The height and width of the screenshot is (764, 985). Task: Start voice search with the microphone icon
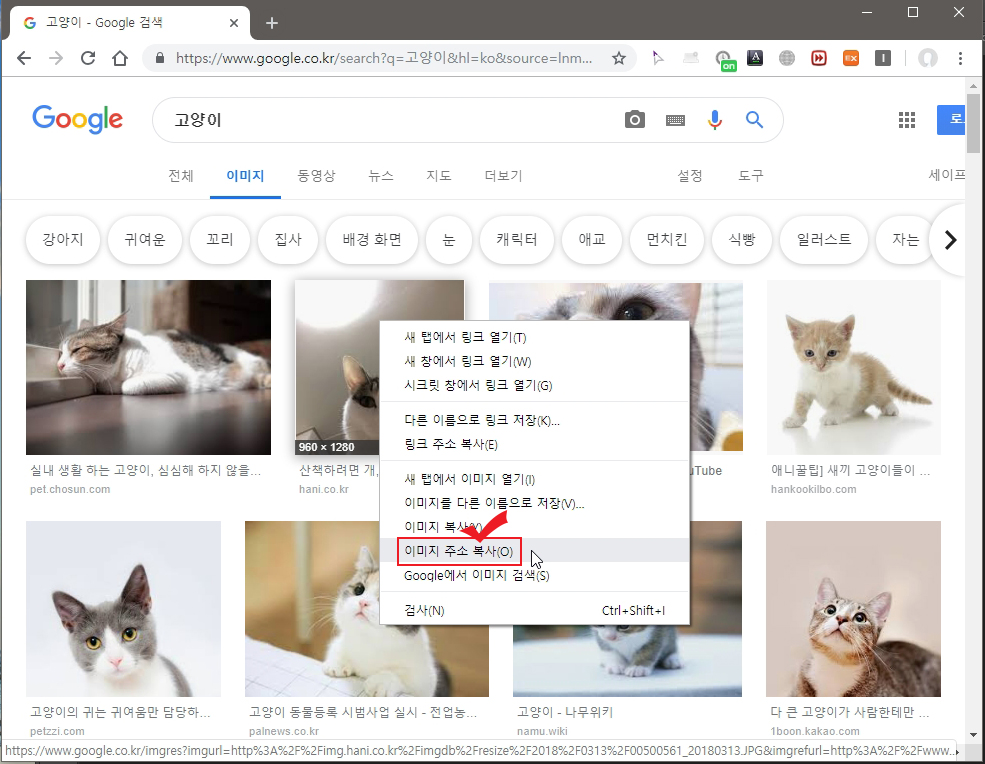point(715,119)
